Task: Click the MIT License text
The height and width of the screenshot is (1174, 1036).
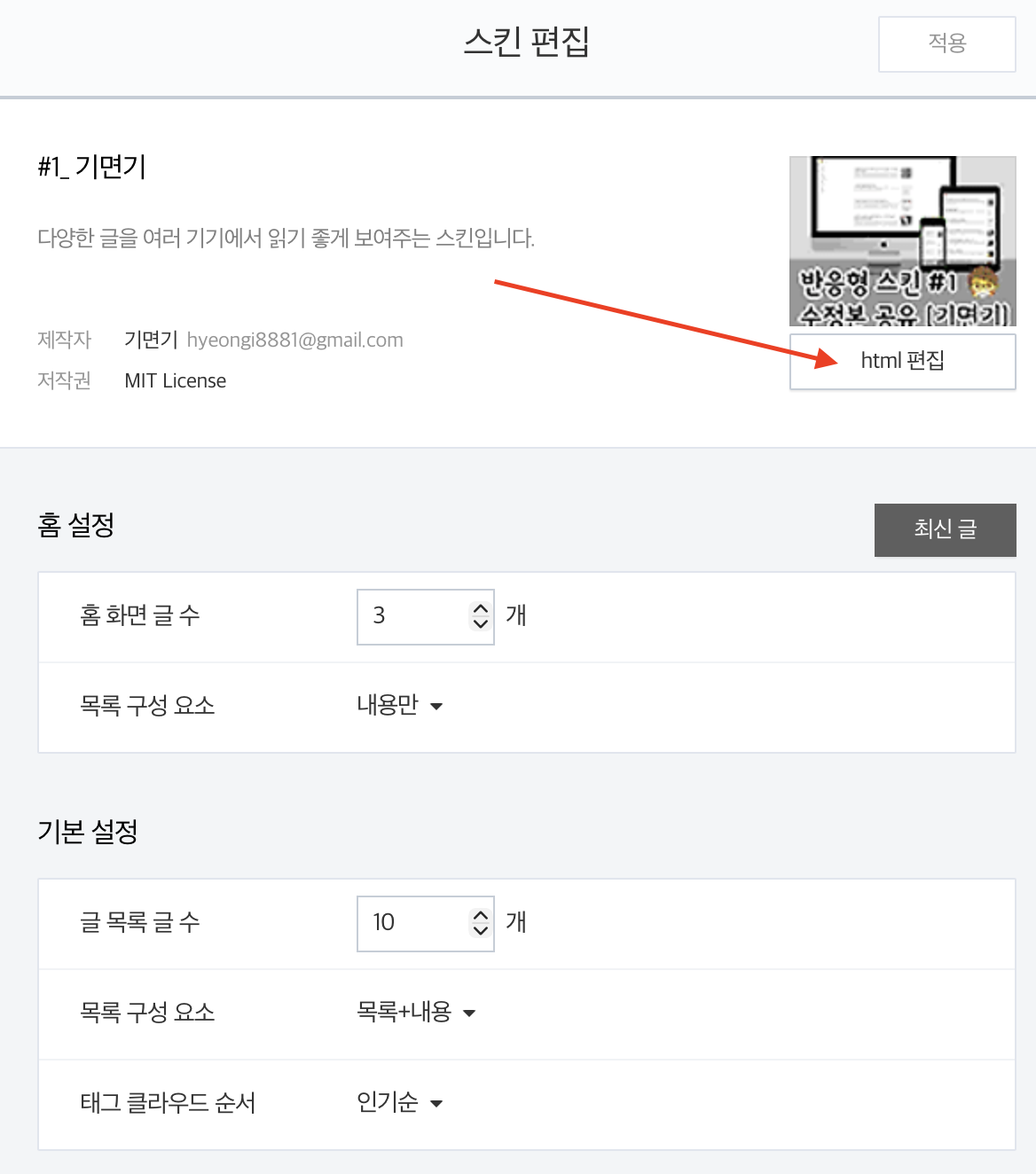Action: click(175, 380)
